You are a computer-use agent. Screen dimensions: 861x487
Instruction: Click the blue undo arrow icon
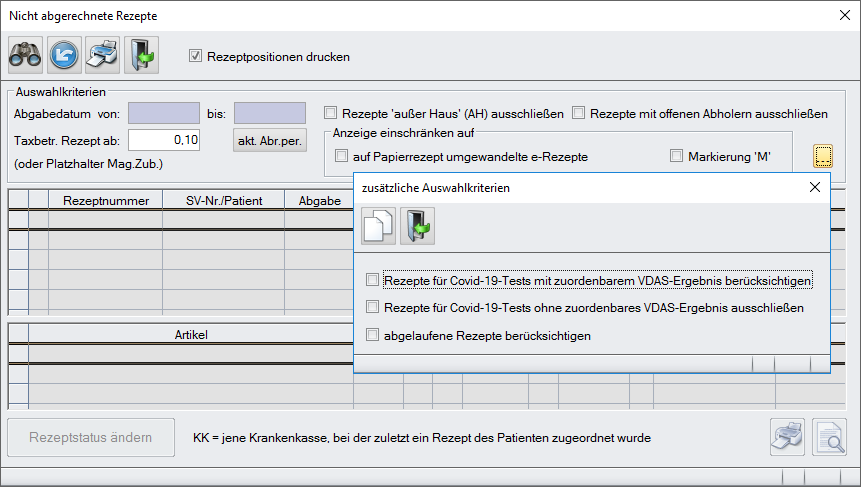tap(64, 56)
